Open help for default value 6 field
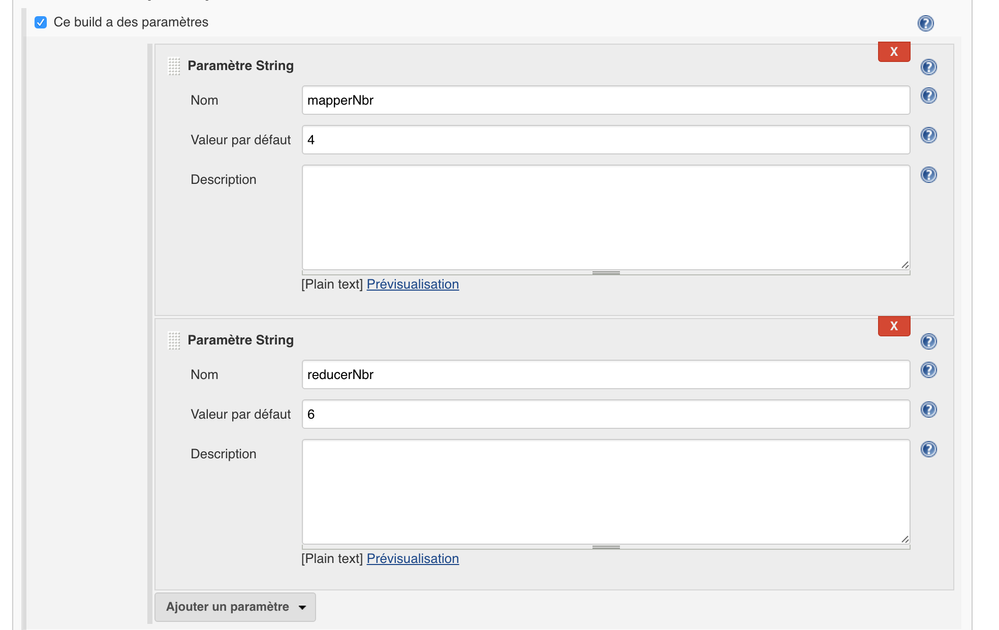 (x=928, y=410)
